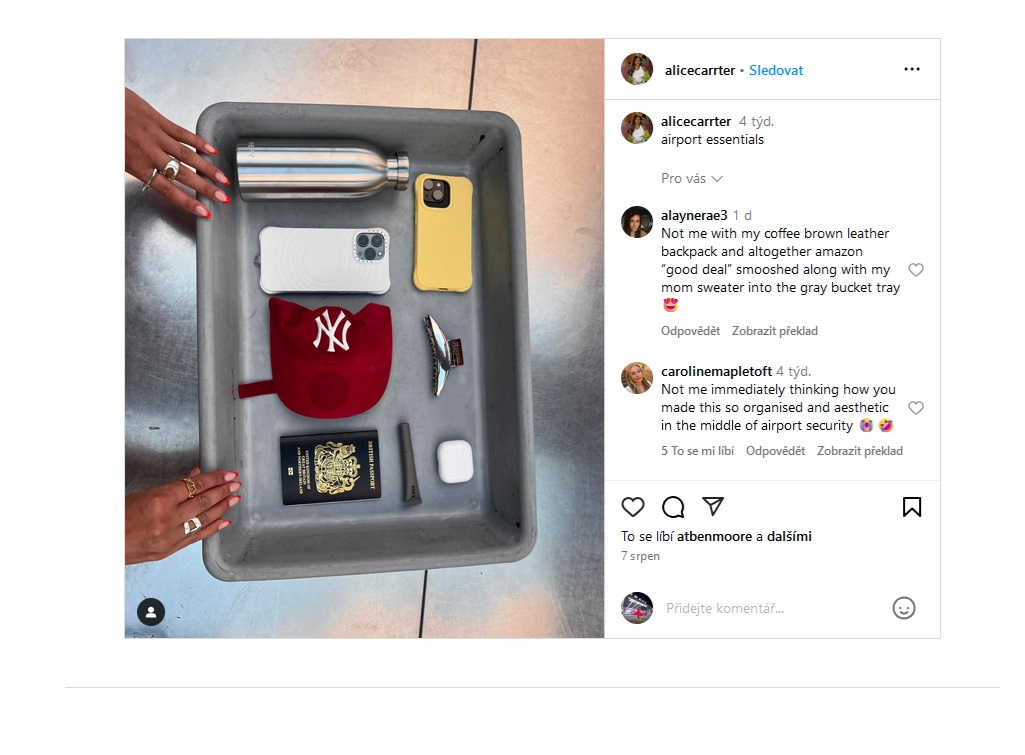Open alaynerae3's profile avatar
Image resolution: width=1025 pixels, height=755 pixels.
click(x=637, y=222)
